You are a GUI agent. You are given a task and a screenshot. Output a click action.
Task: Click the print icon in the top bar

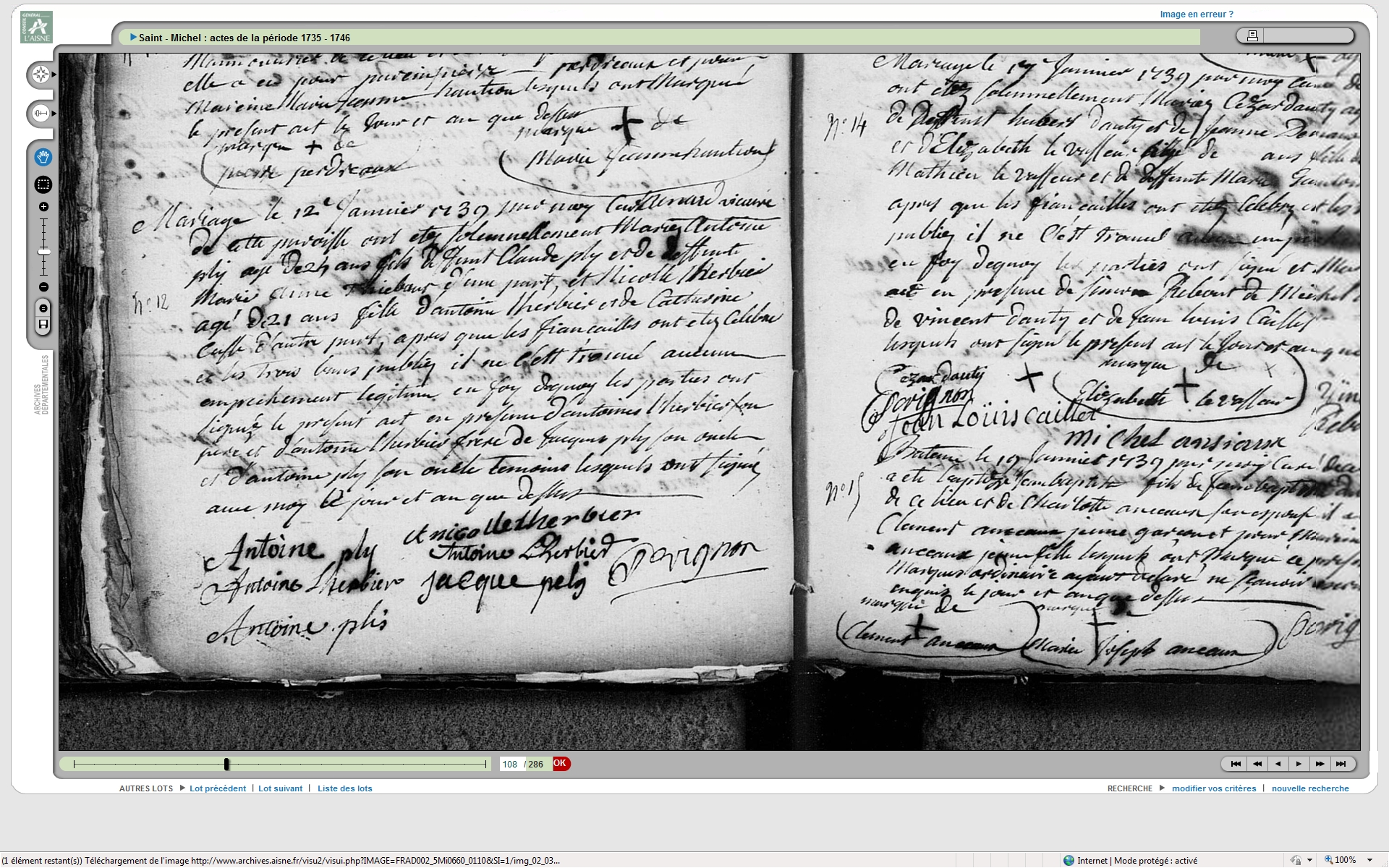1252,35
